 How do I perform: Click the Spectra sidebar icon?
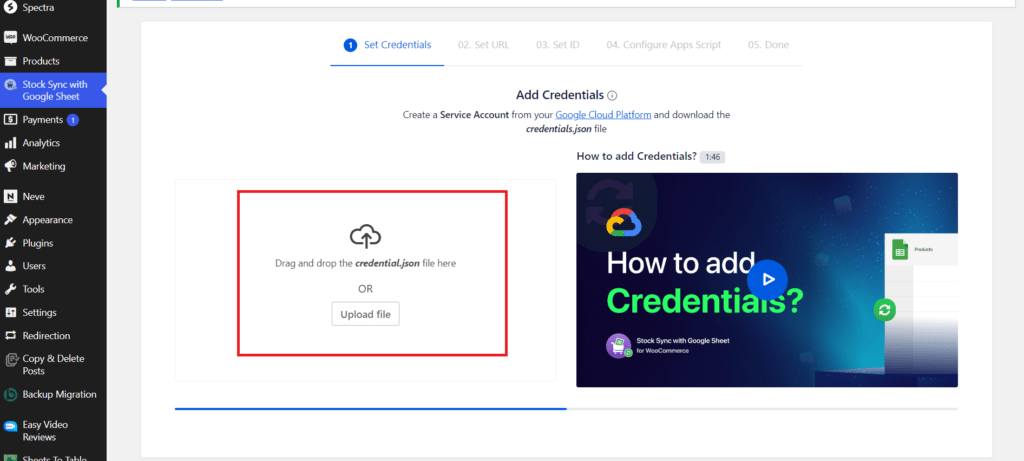10,8
